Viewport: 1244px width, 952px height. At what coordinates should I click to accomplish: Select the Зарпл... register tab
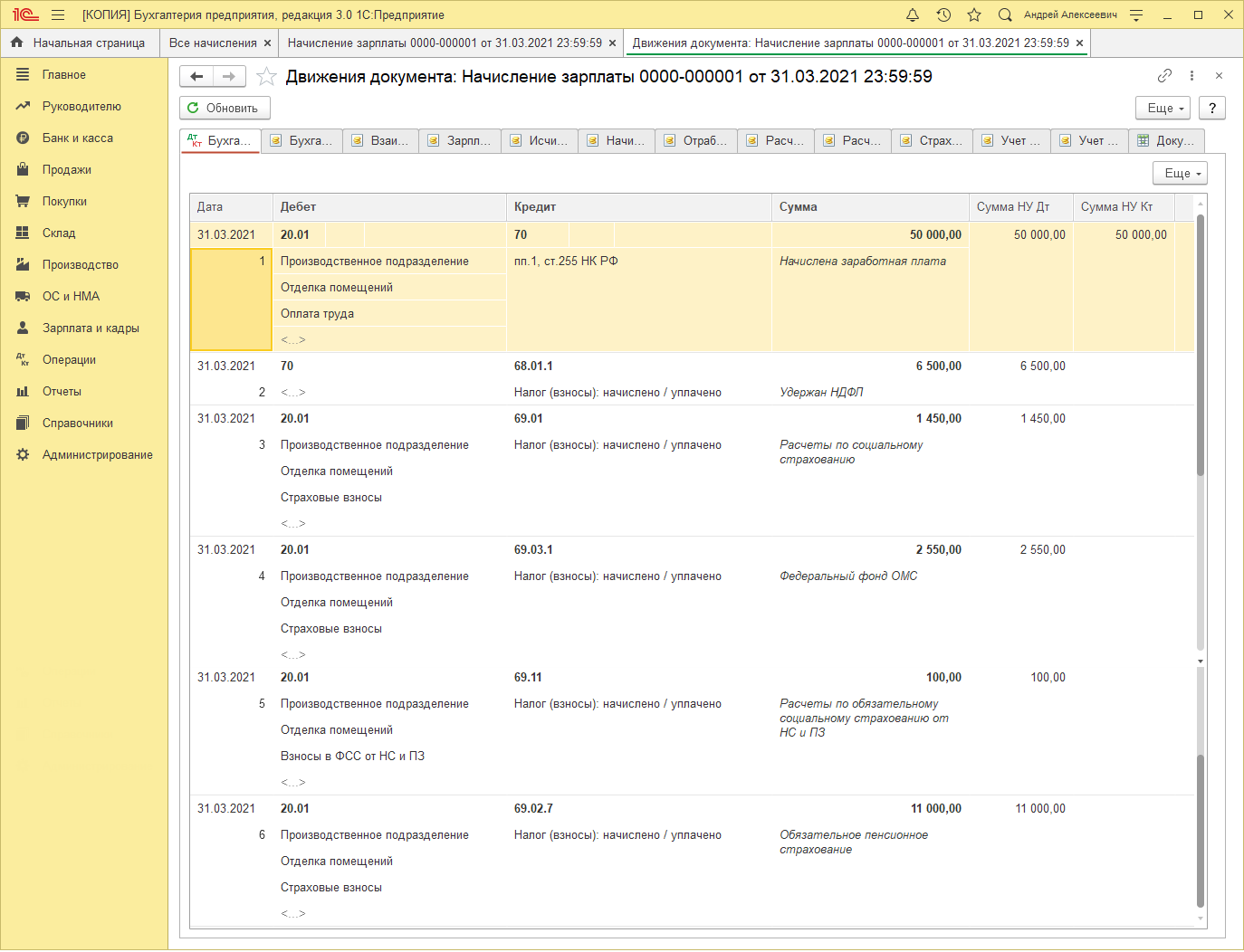click(460, 140)
